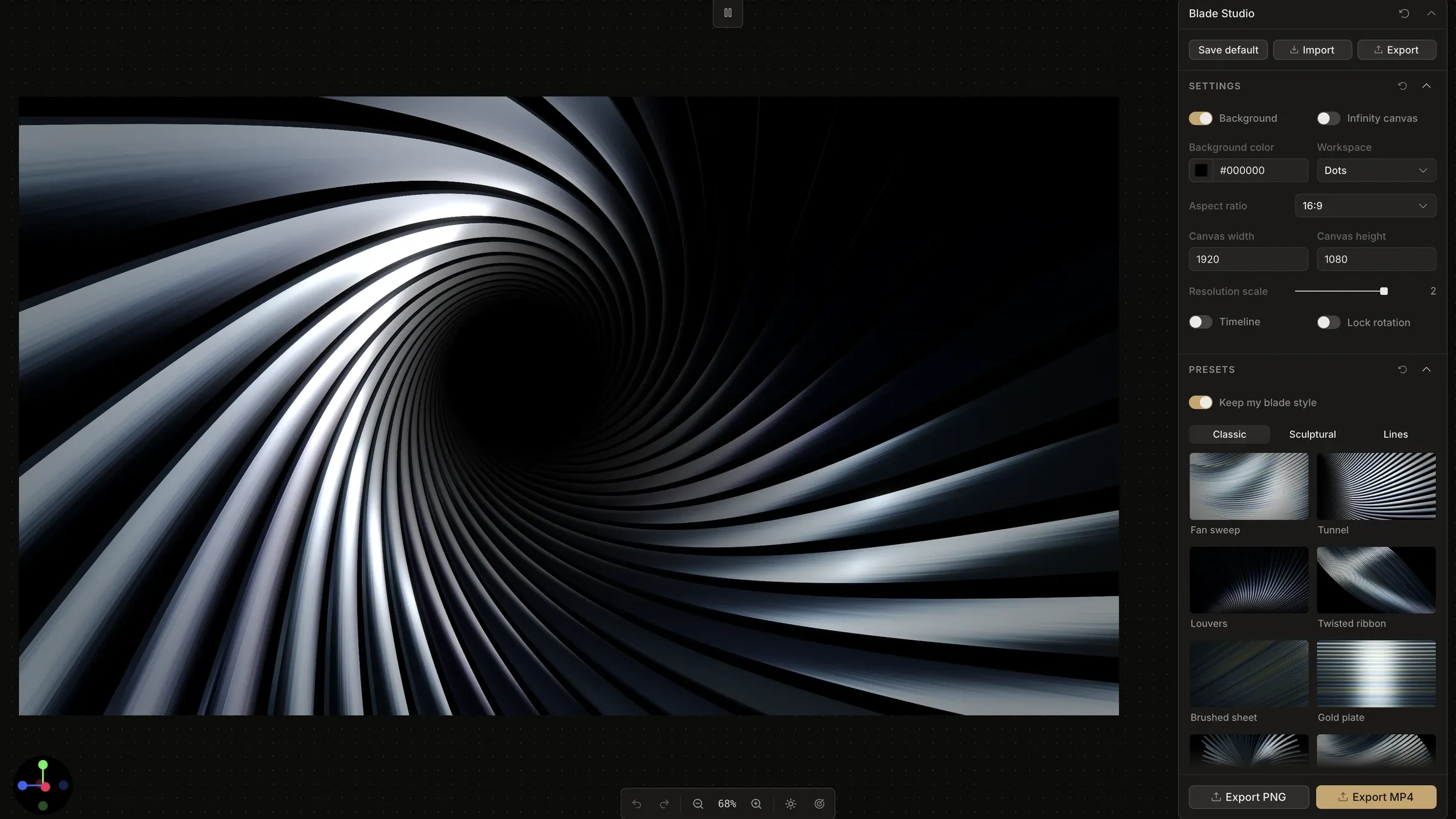Viewport: 1456px width, 819px height.
Task: Select the Classic presets tab
Action: pyautogui.click(x=1229, y=434)
